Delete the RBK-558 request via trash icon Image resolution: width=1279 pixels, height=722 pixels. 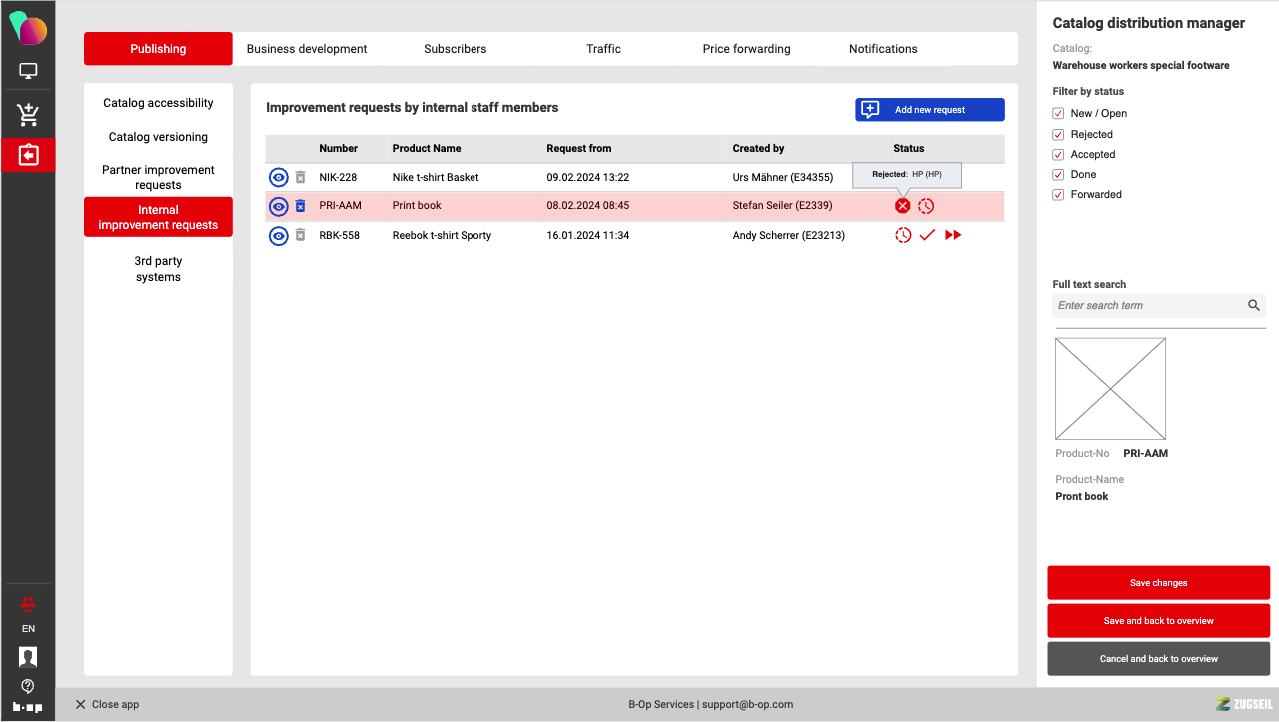[x=300, y=235]
